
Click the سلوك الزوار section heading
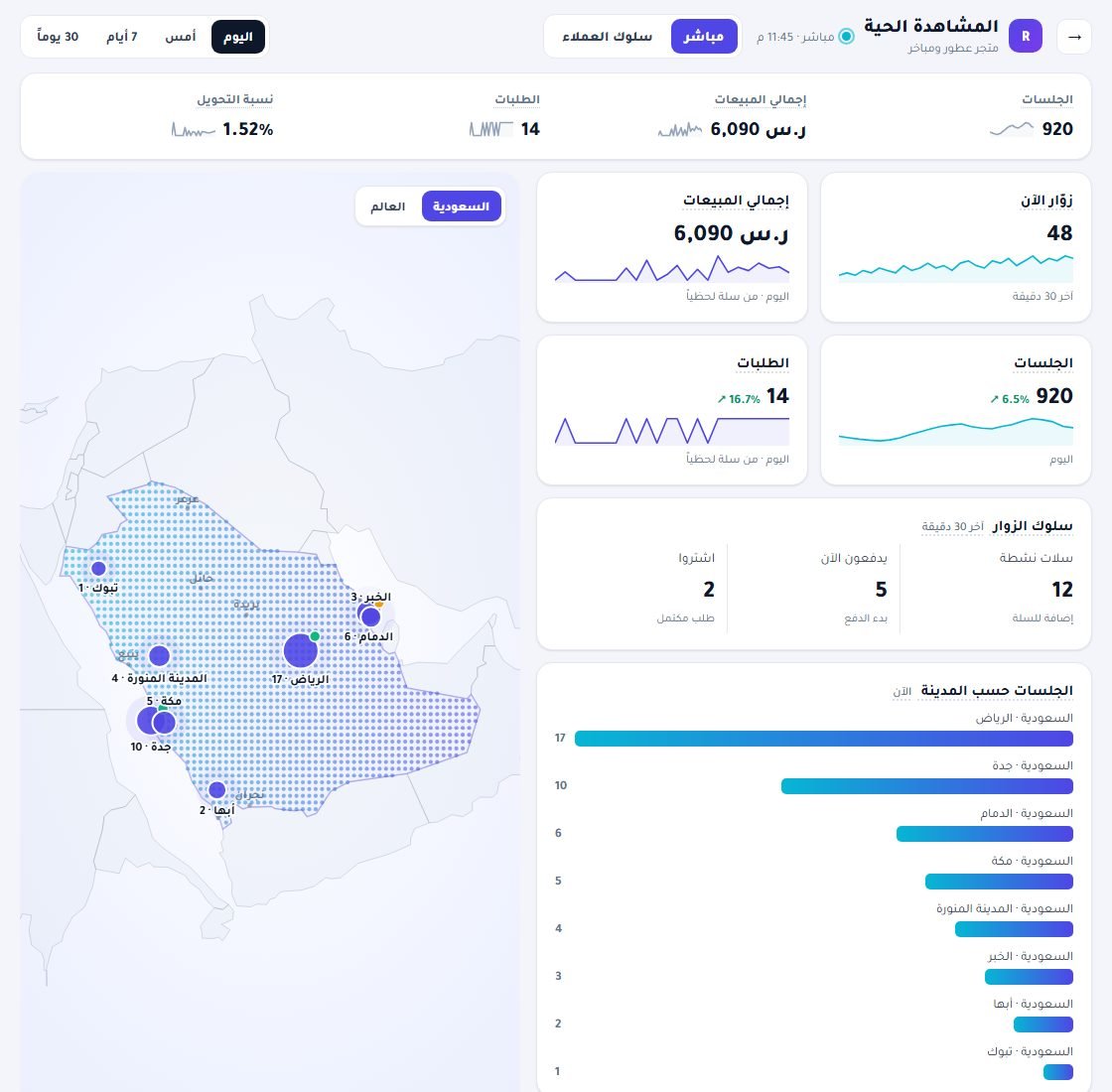1032,525
